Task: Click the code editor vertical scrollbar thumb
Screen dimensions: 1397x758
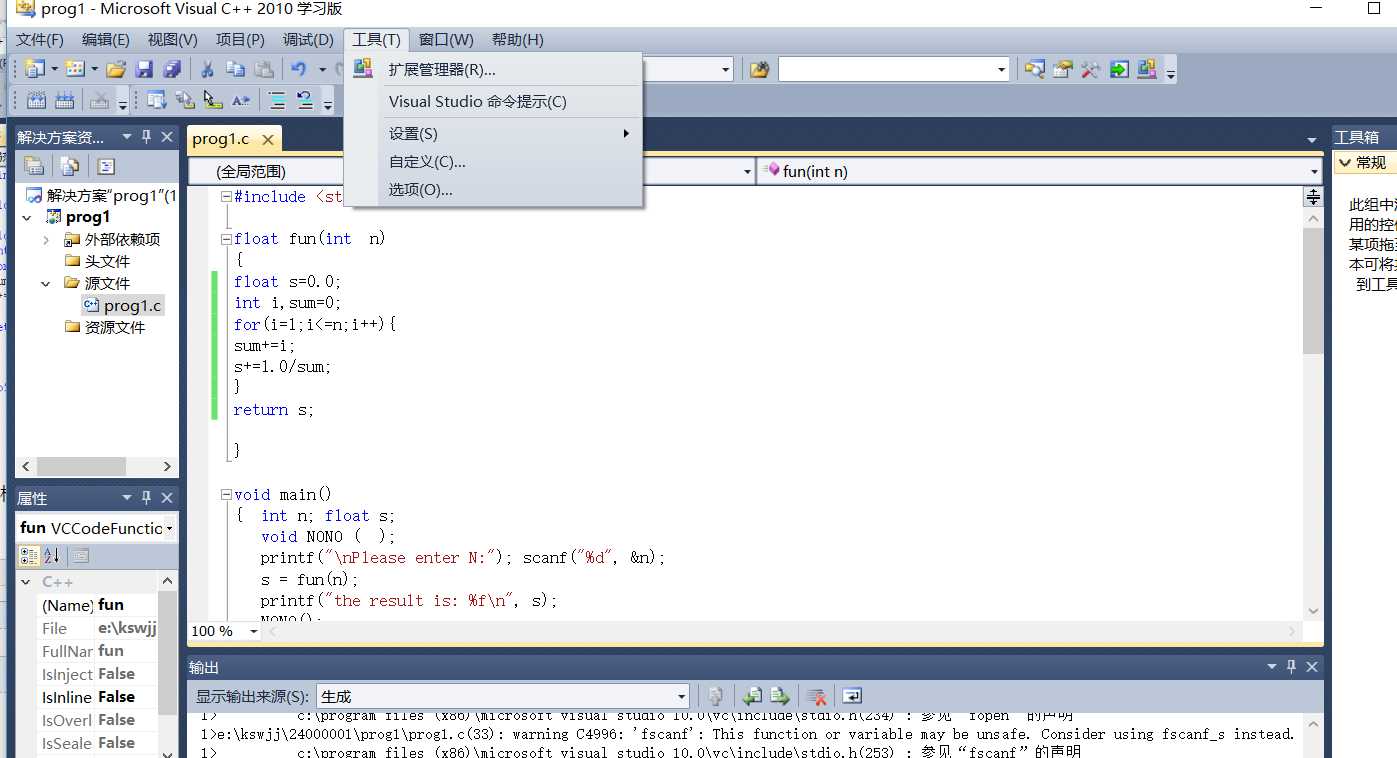Action: (x=1313, y=291)
